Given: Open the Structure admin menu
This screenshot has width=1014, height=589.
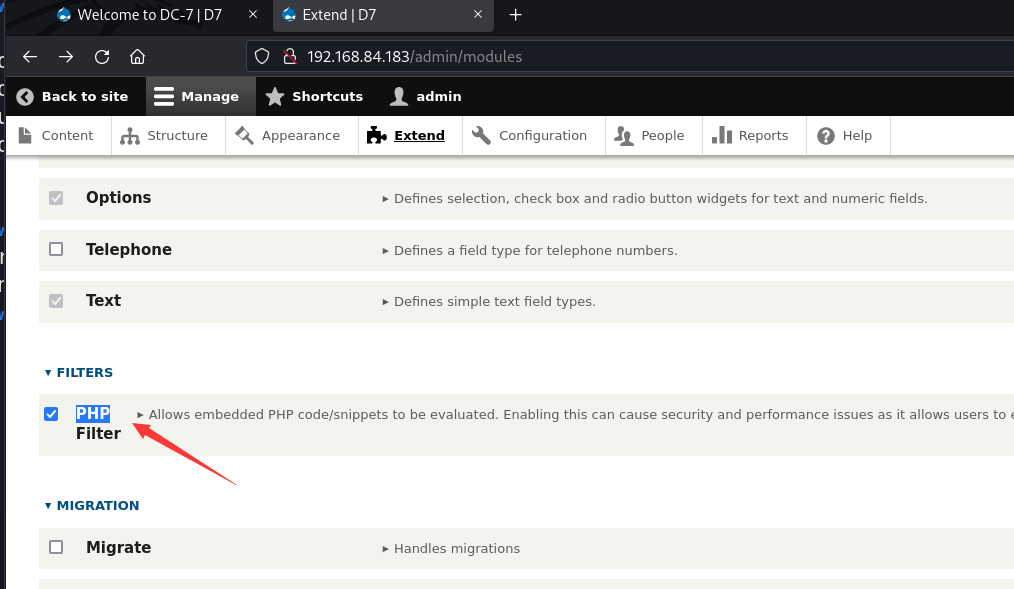Looking at the screenshot, I should [x=177, y=136].
